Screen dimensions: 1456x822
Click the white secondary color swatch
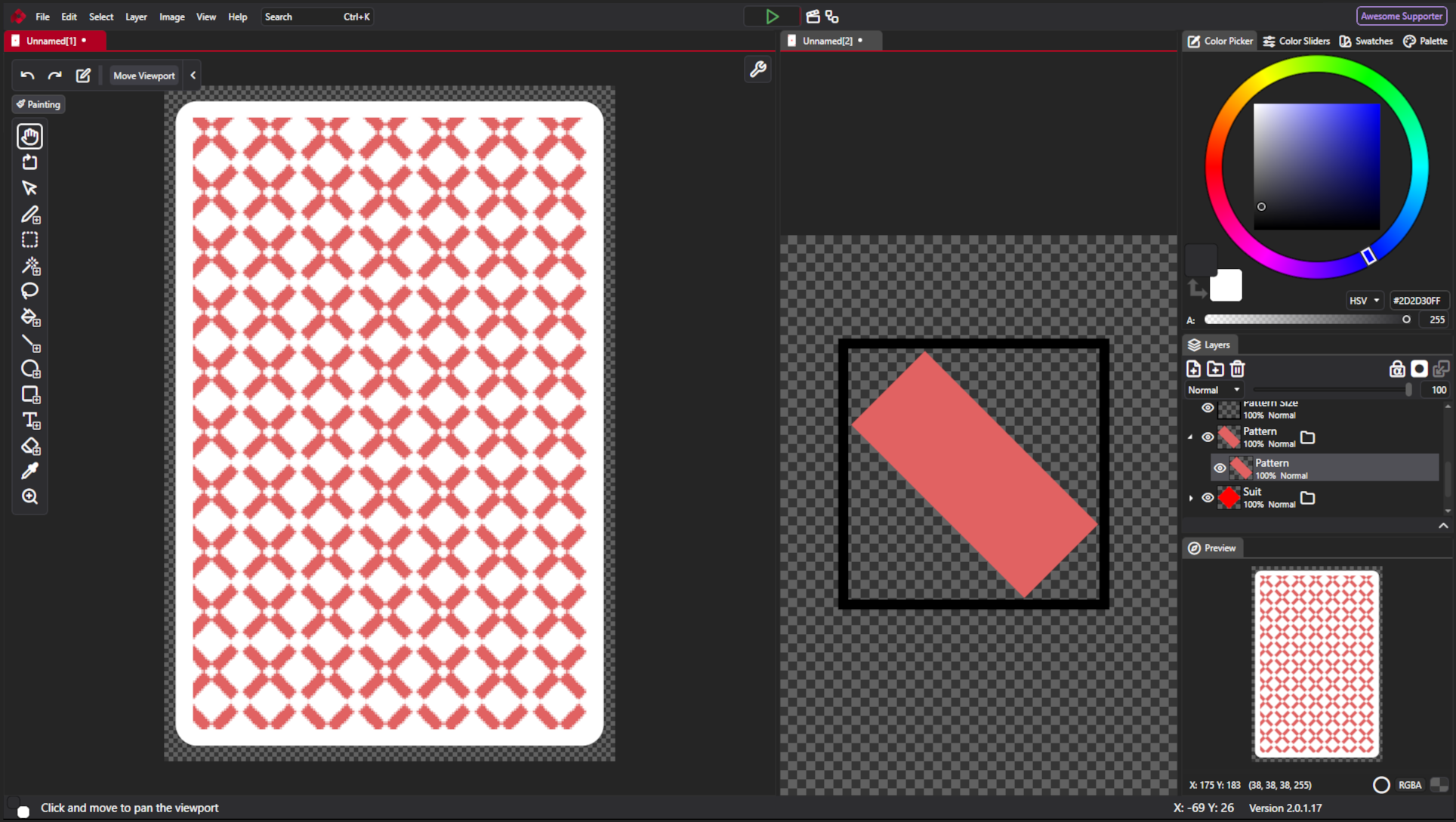(x=1227, y=286)
